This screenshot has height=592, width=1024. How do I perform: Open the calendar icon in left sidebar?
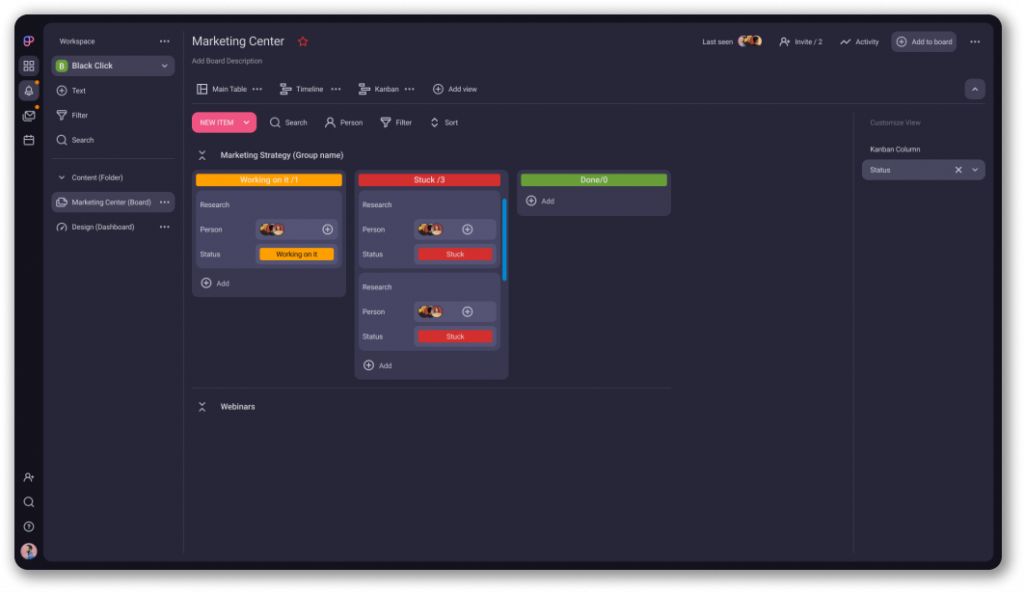tap(29, 140)
